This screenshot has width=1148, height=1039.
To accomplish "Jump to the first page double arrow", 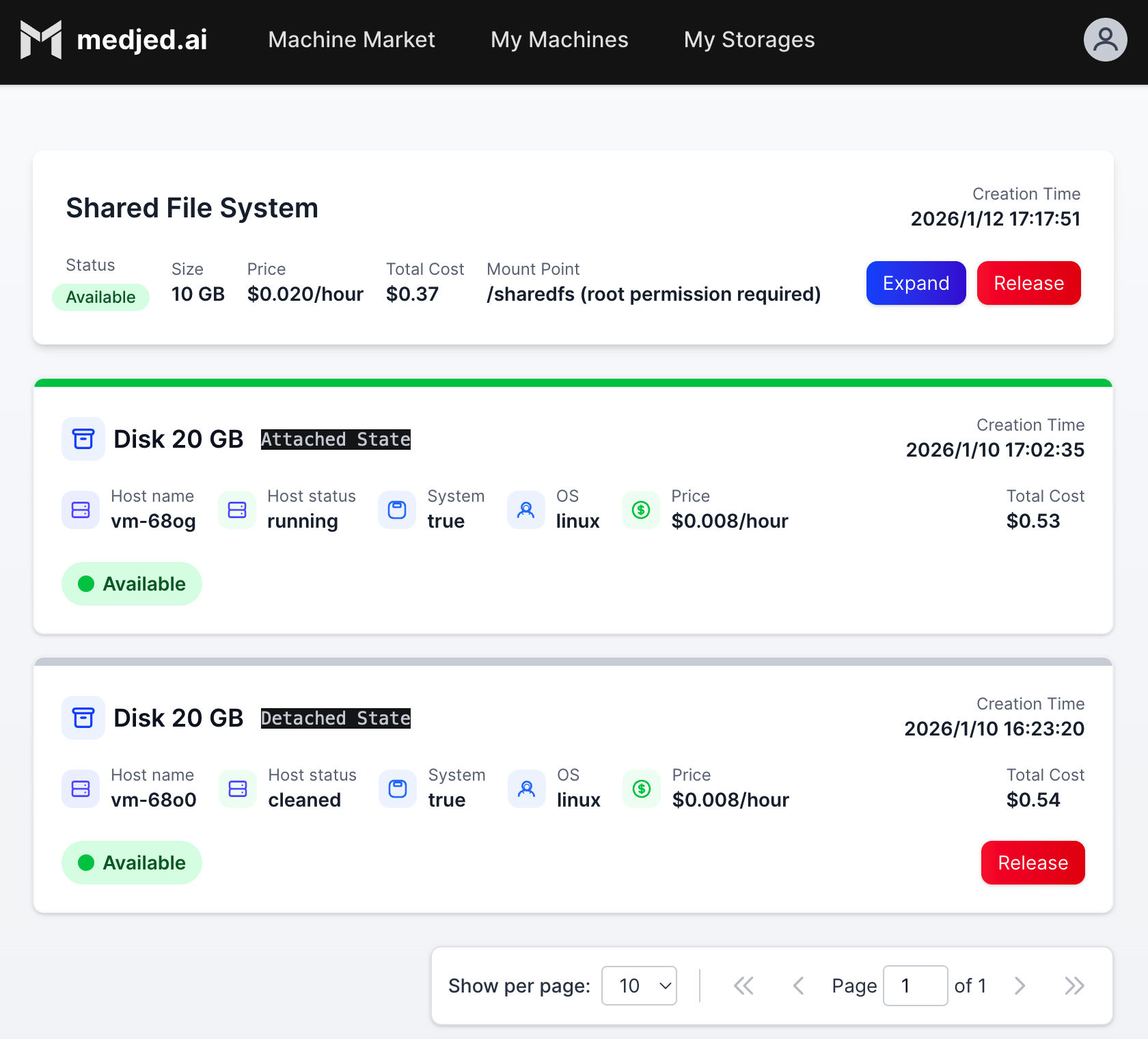I will pos(743,986).
